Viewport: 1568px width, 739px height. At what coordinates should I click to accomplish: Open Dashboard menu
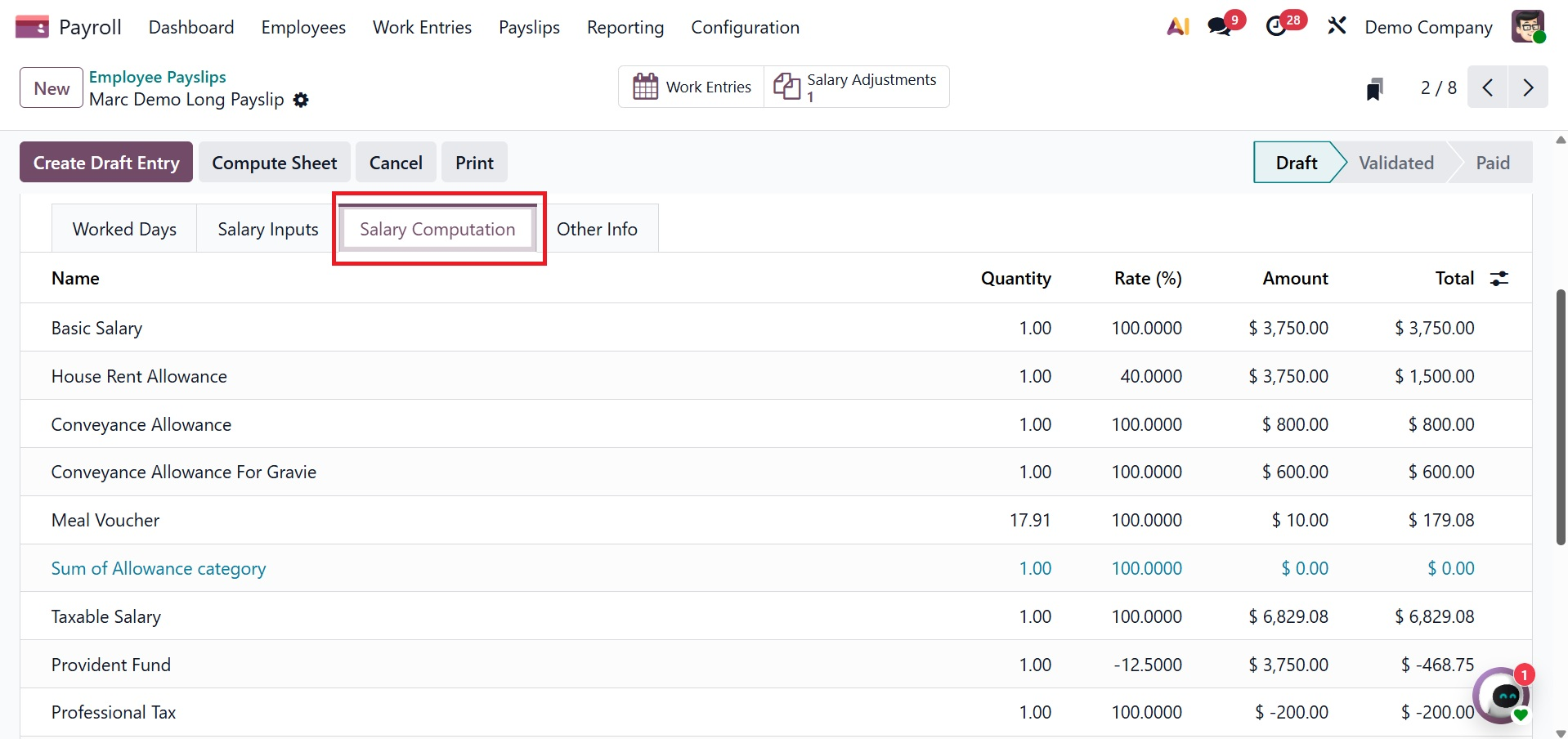pos(191,27)
